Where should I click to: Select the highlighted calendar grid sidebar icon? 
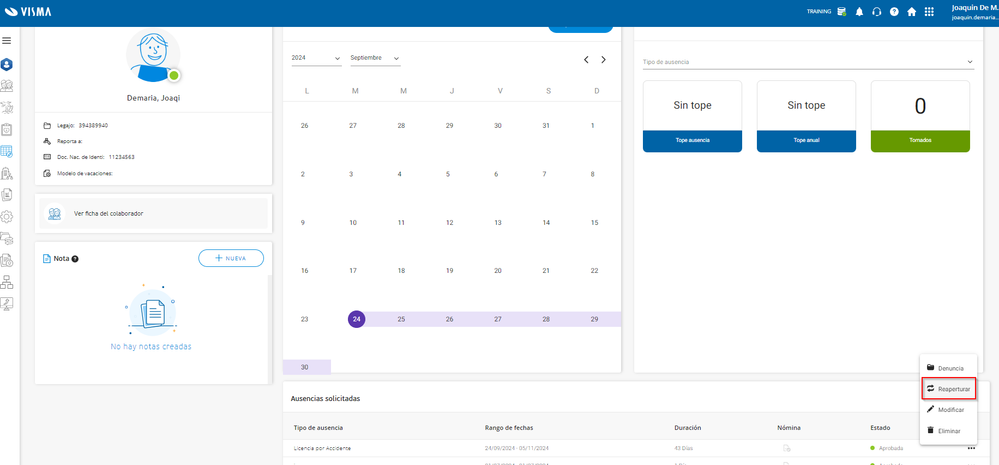[7, 152]
